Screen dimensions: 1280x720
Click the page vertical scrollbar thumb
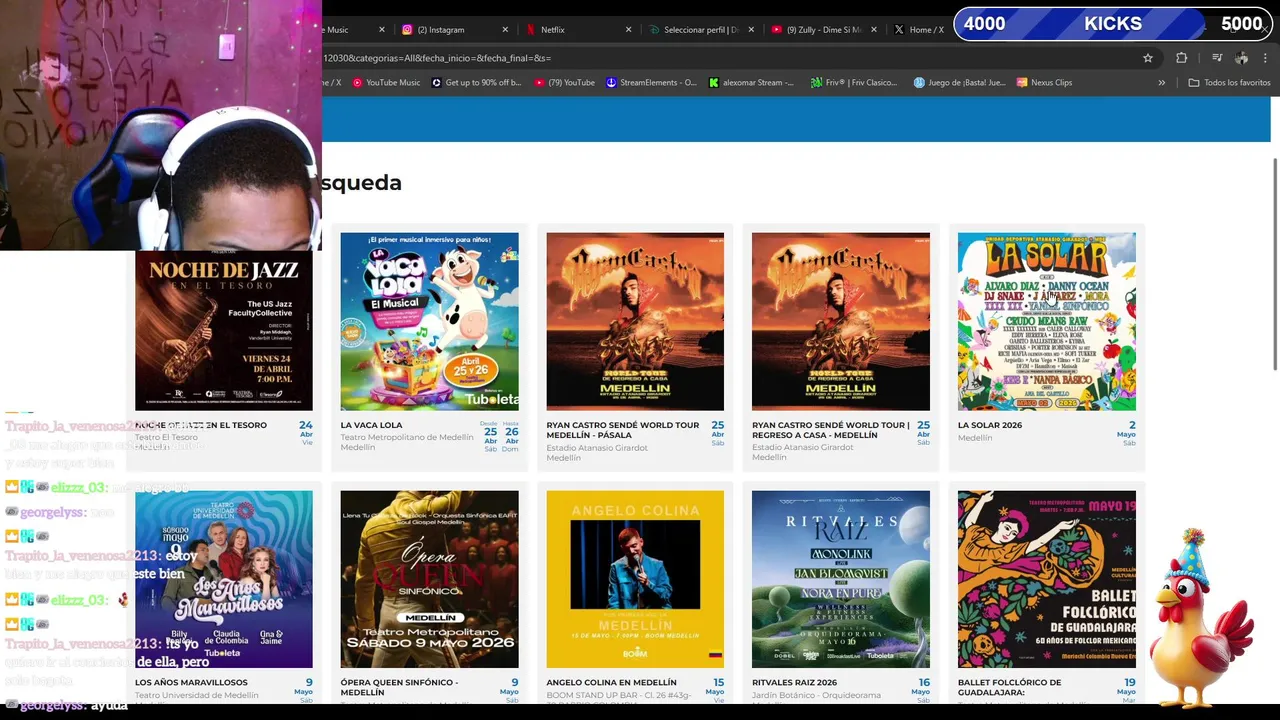pos(1275,265)
